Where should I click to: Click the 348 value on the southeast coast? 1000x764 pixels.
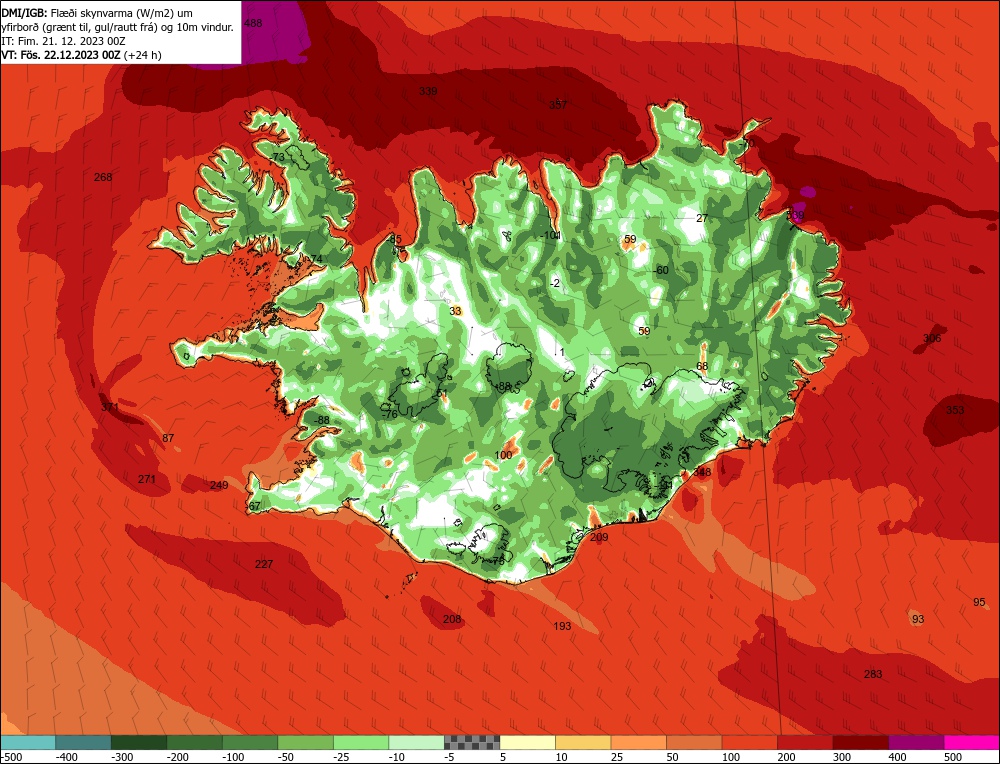coord(702,473)
